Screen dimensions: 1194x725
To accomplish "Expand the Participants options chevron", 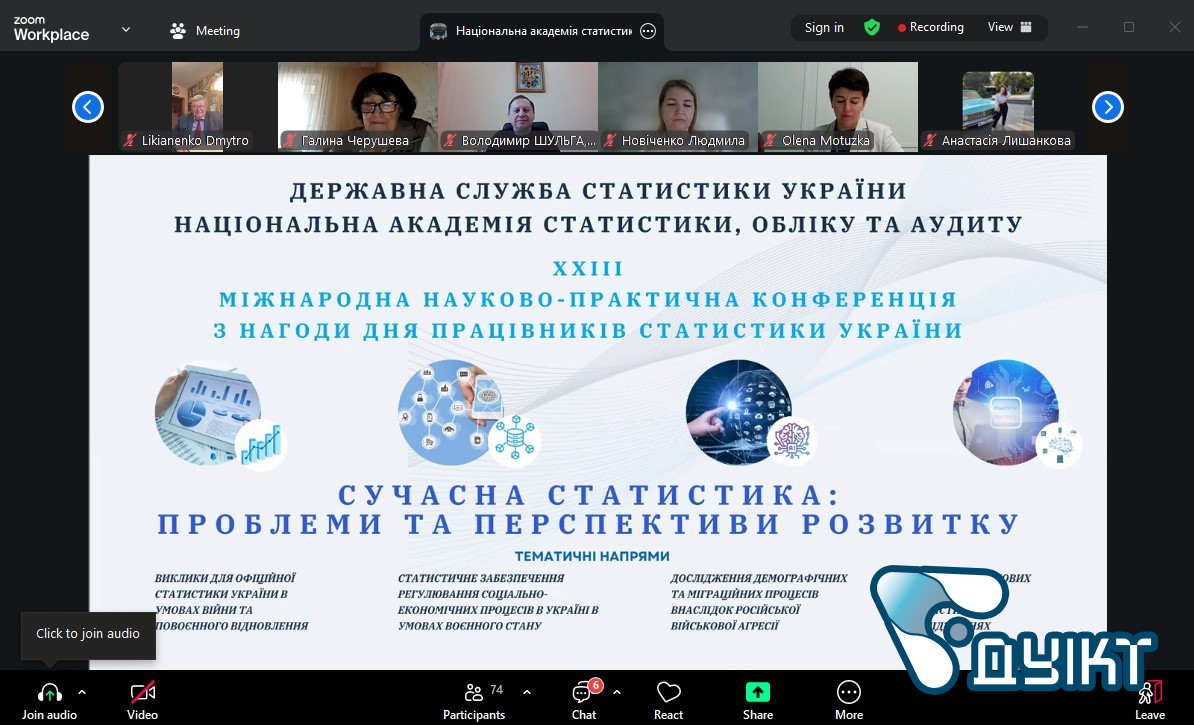I will [x=527, y=692].
